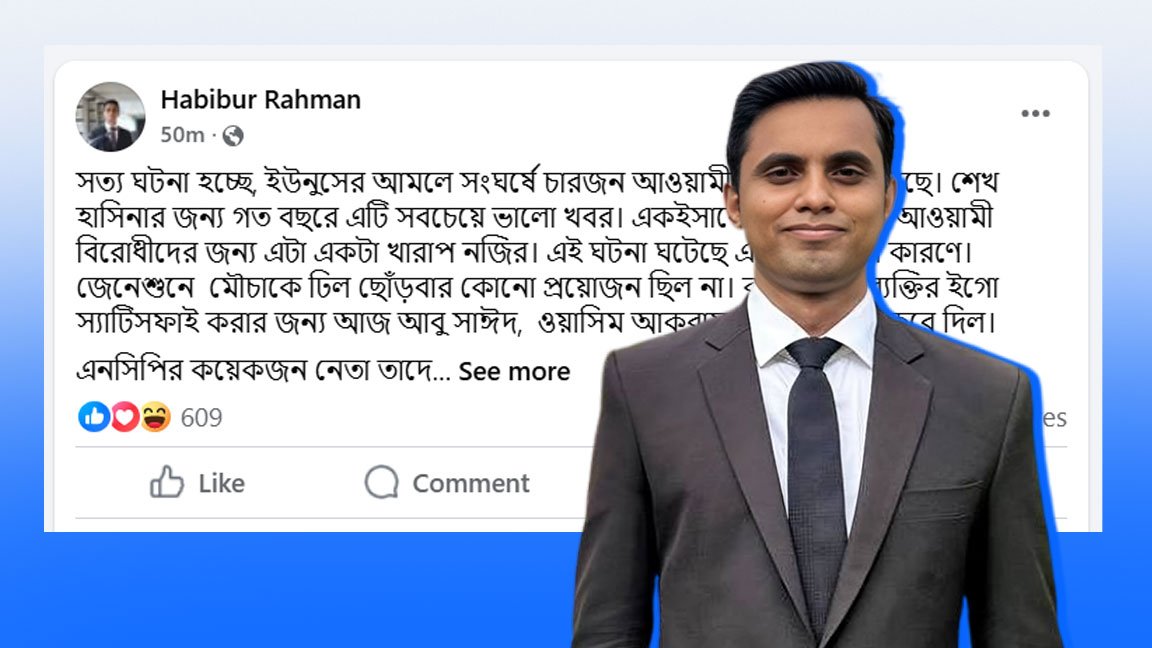Open the 50m post timestamp
The image size is (1152, 648).
coord(182,134)
